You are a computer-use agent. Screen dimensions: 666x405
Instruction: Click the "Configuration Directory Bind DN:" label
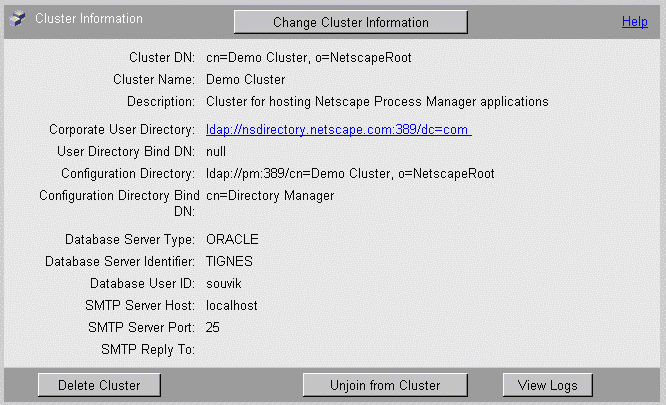pyautogui.click(x=119, y=203)
